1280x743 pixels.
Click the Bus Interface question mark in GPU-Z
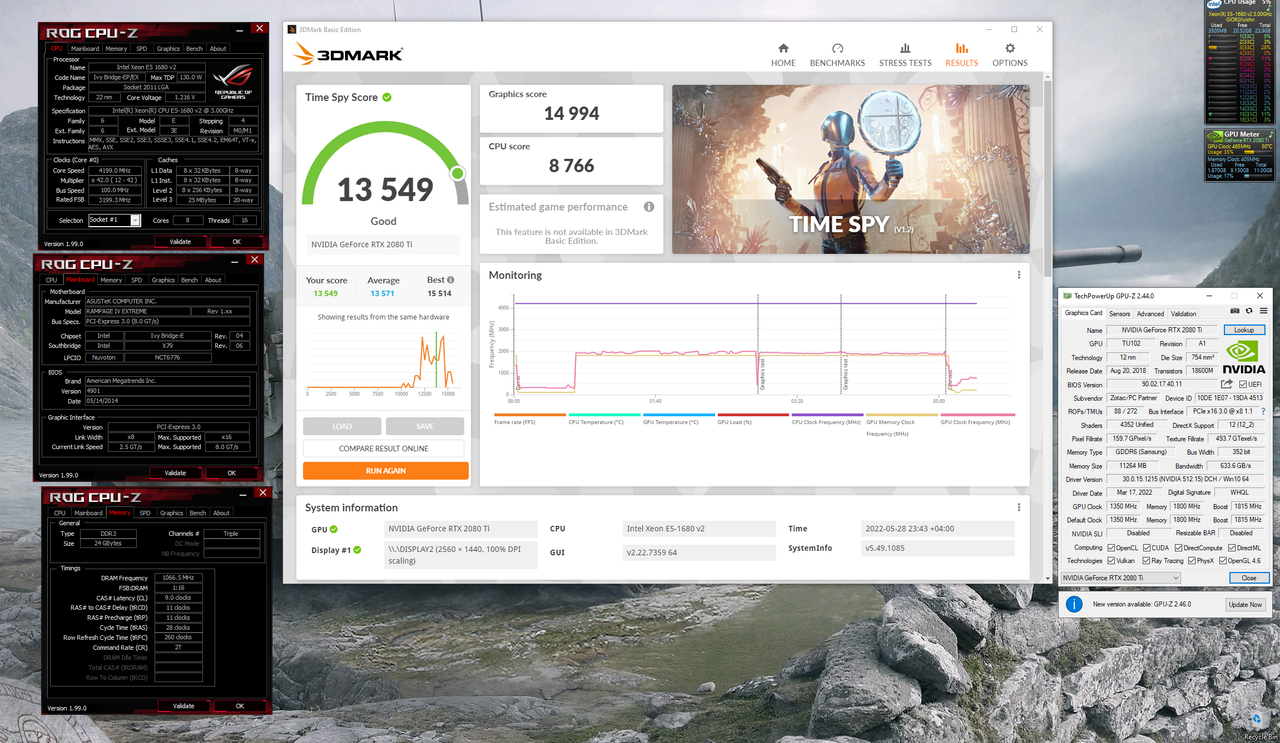point(1264,411)
